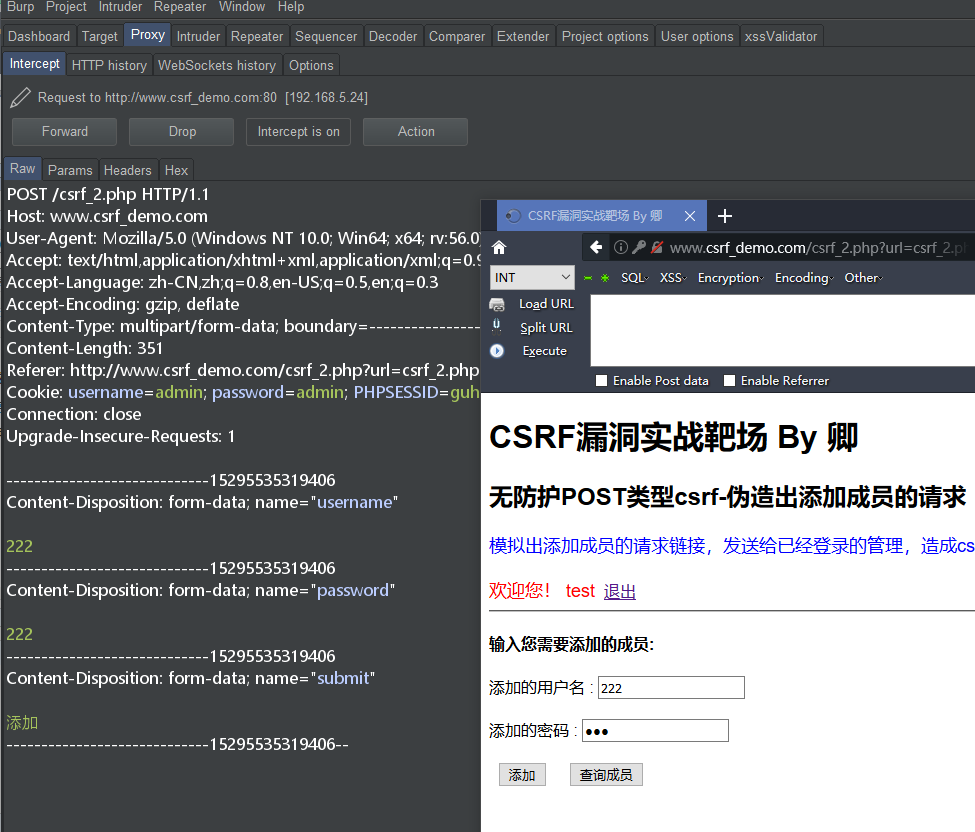This screenshot has width=975, height=832.
Task: Open the INT dropdown in HackBar
Action: click(x=533, y=277)
